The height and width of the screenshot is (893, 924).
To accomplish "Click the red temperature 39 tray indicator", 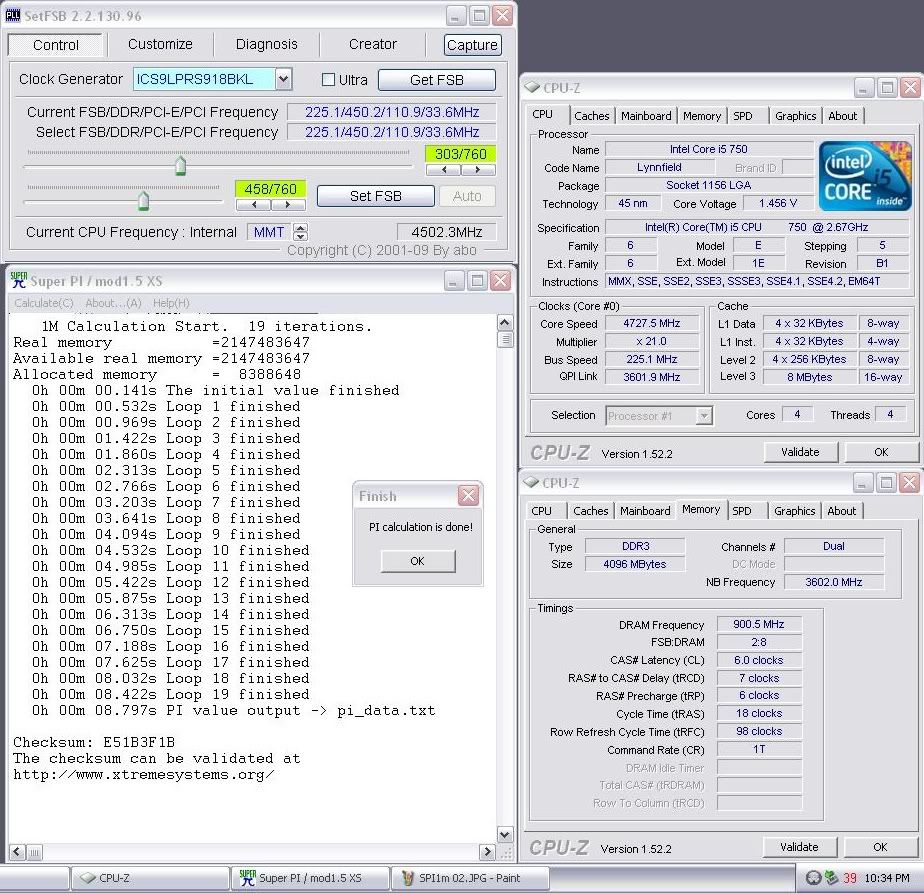I will (x=849, y=878).
